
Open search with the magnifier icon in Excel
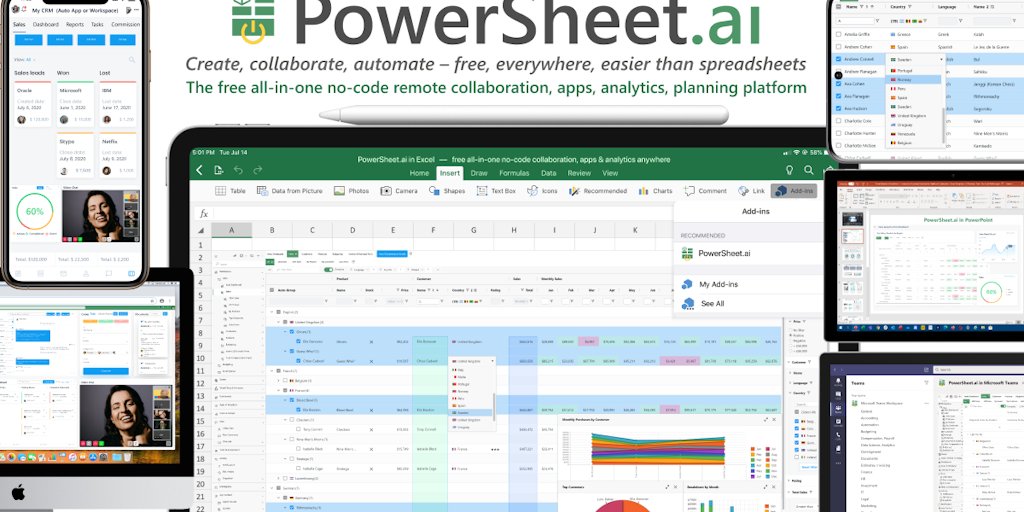[x=809, y=170]
